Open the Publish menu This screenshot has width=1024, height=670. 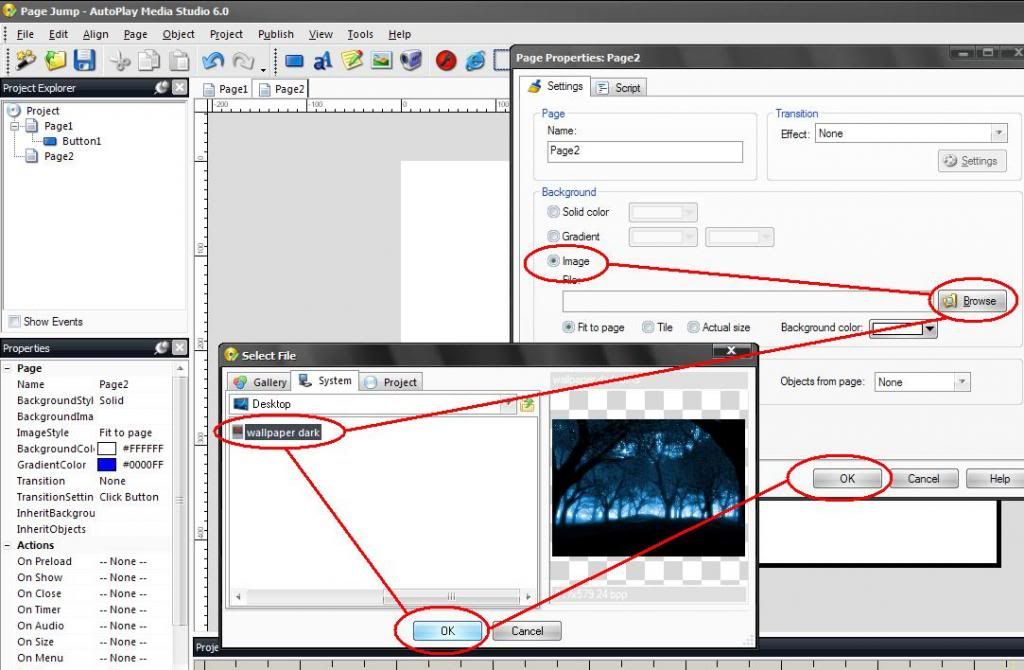click(275, 34)
